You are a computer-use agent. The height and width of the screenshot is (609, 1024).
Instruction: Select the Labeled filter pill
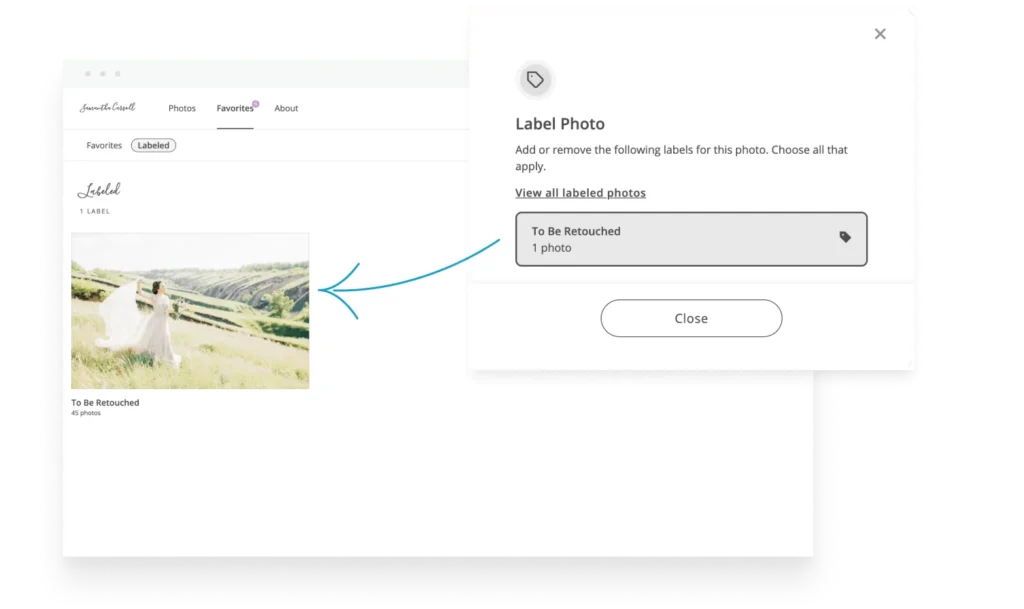click(x=153, y=146)
